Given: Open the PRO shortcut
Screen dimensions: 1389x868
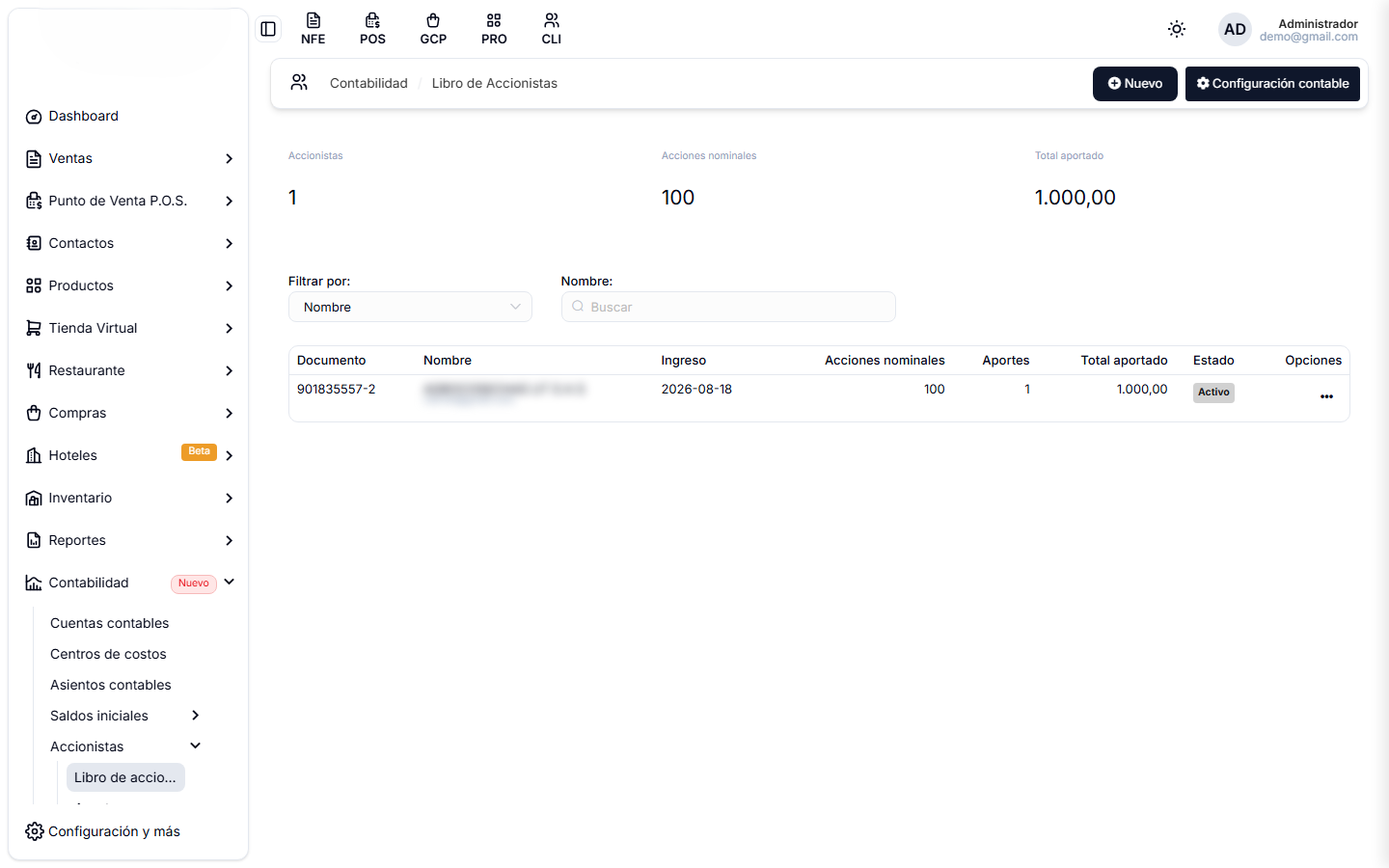Looking at the screenshot, I should pyautogui.click(x=494, y=29).
